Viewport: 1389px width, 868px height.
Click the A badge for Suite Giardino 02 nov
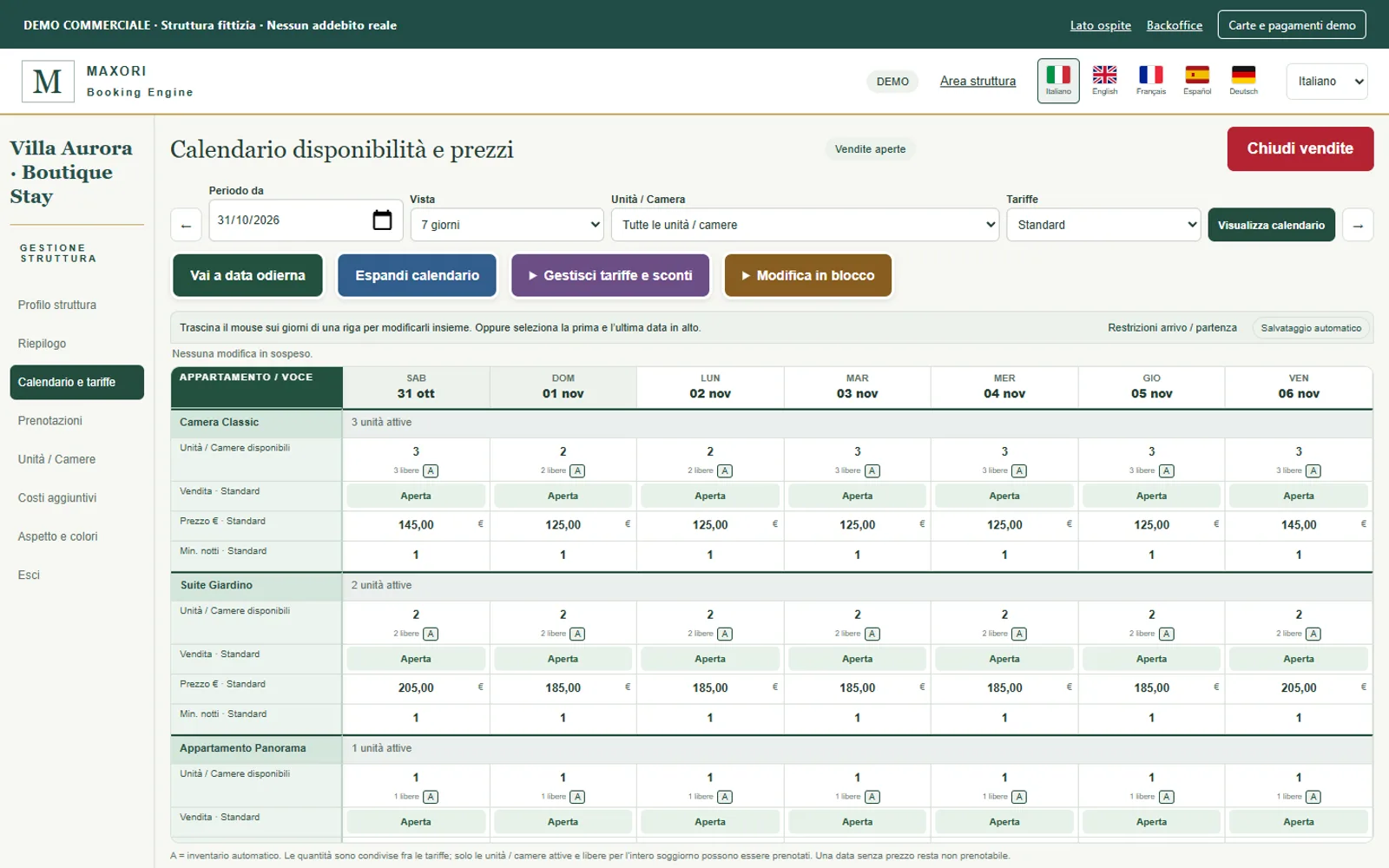725,634
